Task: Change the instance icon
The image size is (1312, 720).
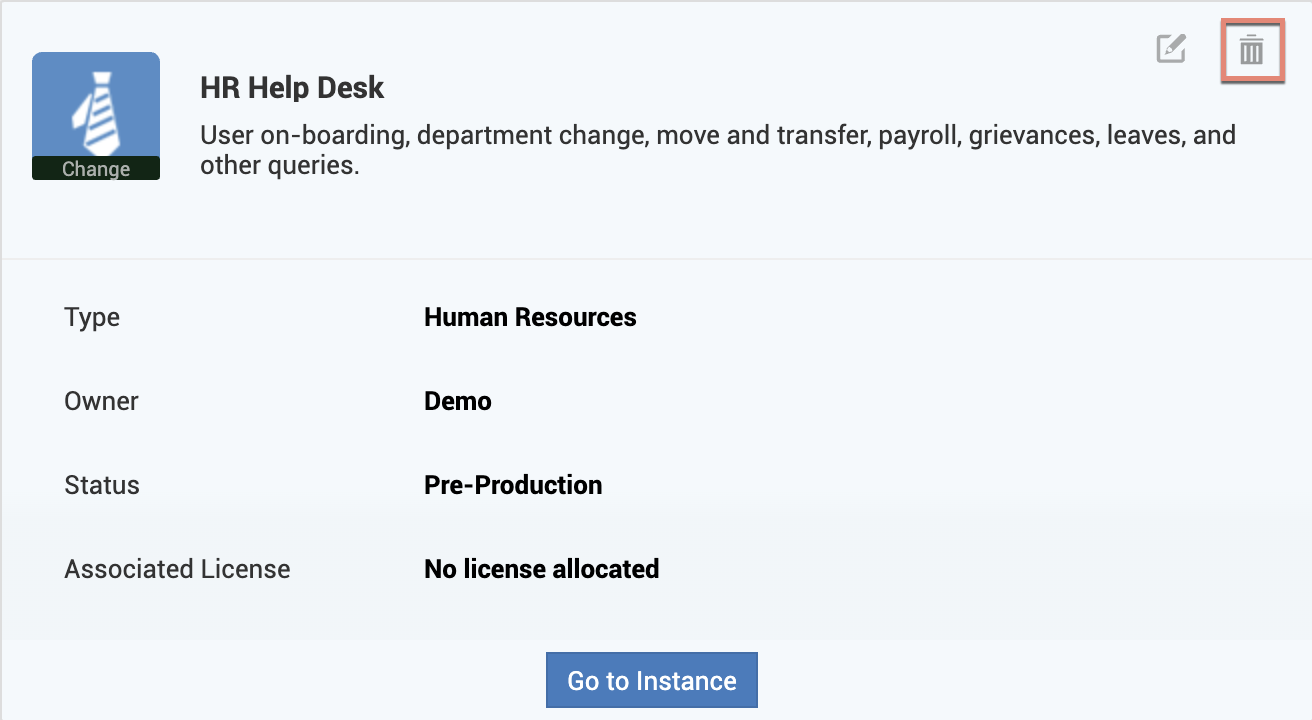Action: (x=96, y=169)
